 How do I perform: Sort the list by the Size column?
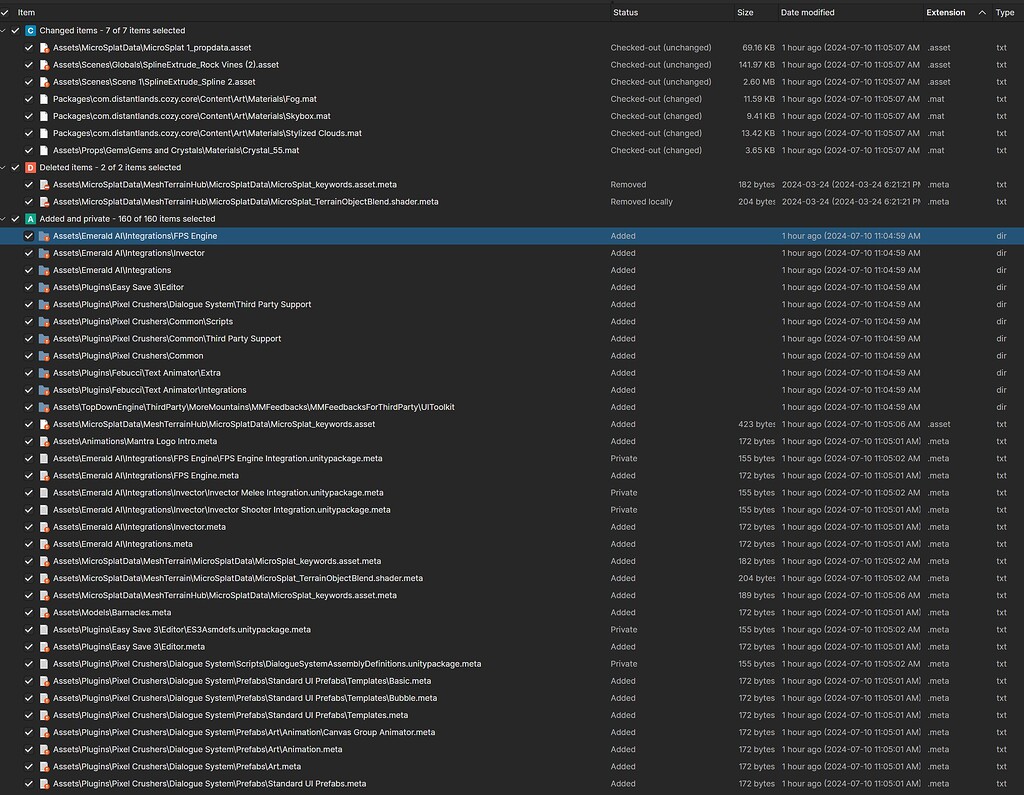(744, 12)
